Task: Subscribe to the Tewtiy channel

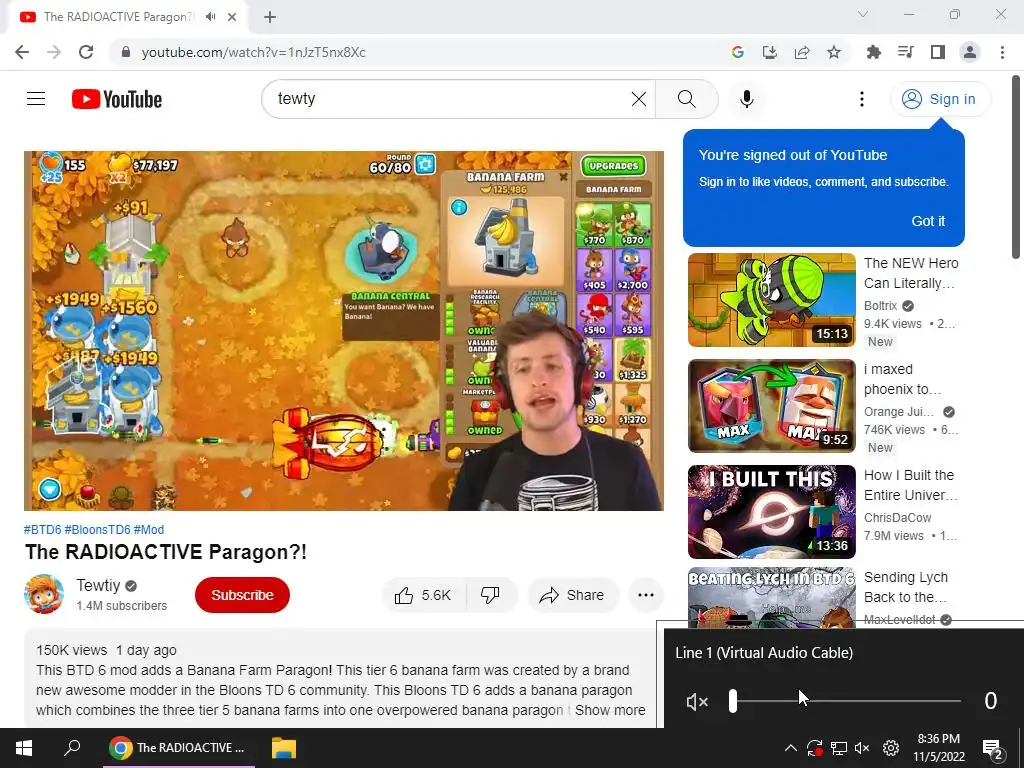Action: click(242, 595)
